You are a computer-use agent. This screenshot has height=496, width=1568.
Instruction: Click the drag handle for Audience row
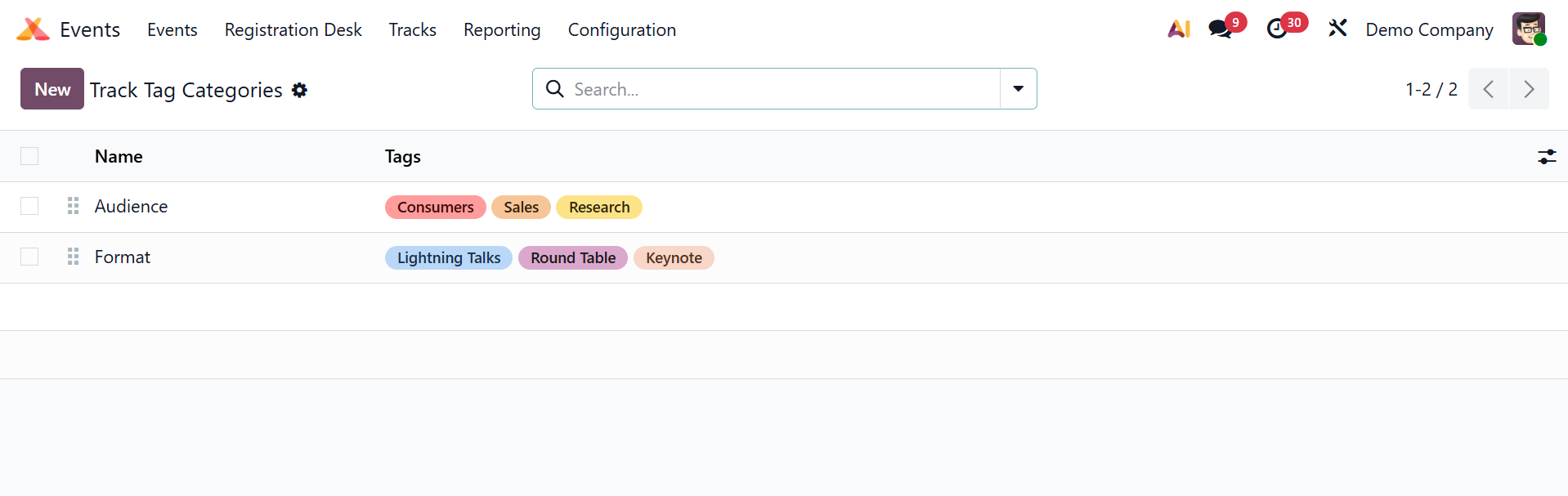[73, 206]
